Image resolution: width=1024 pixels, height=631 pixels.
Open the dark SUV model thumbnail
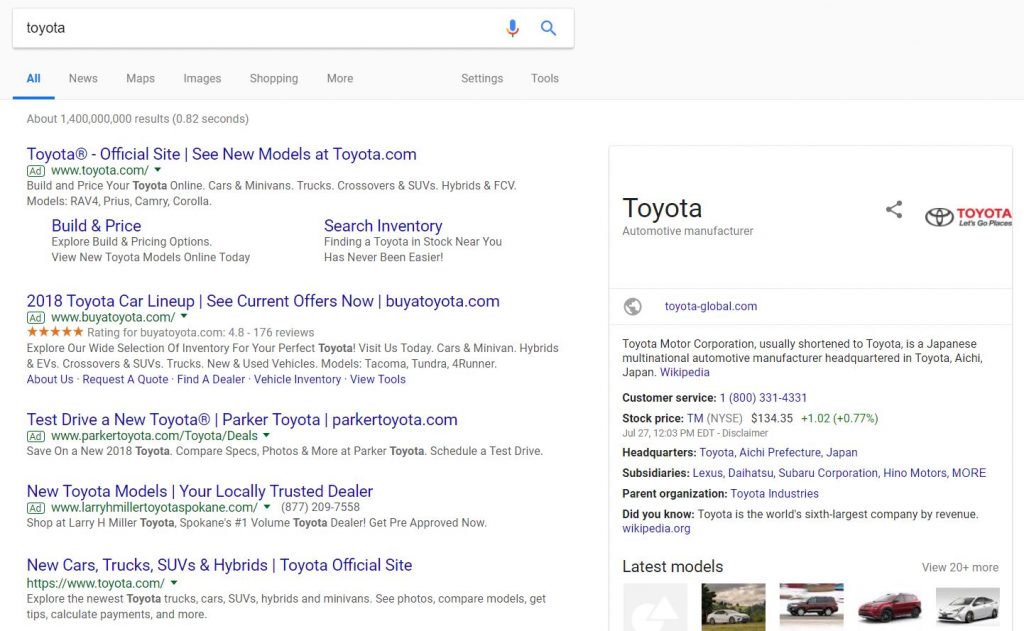[811, 607]
